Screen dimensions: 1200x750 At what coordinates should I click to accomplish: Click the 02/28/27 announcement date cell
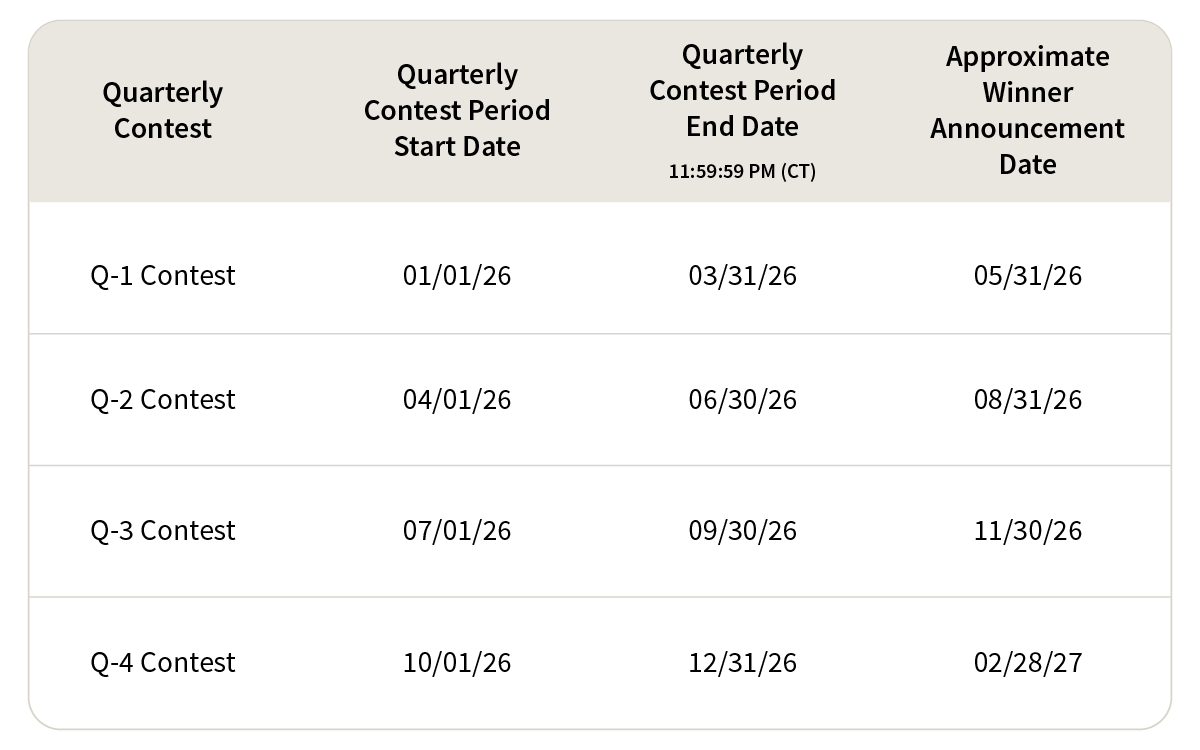(x=1027, y=662)
